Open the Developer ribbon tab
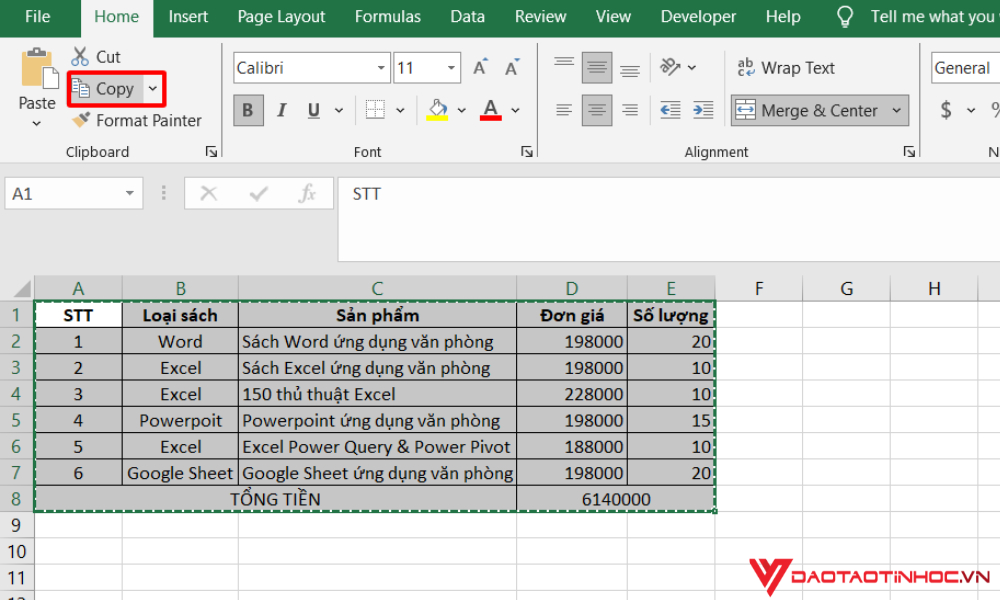The height and width of the screenshot is (600, 1000). [697, 17]
